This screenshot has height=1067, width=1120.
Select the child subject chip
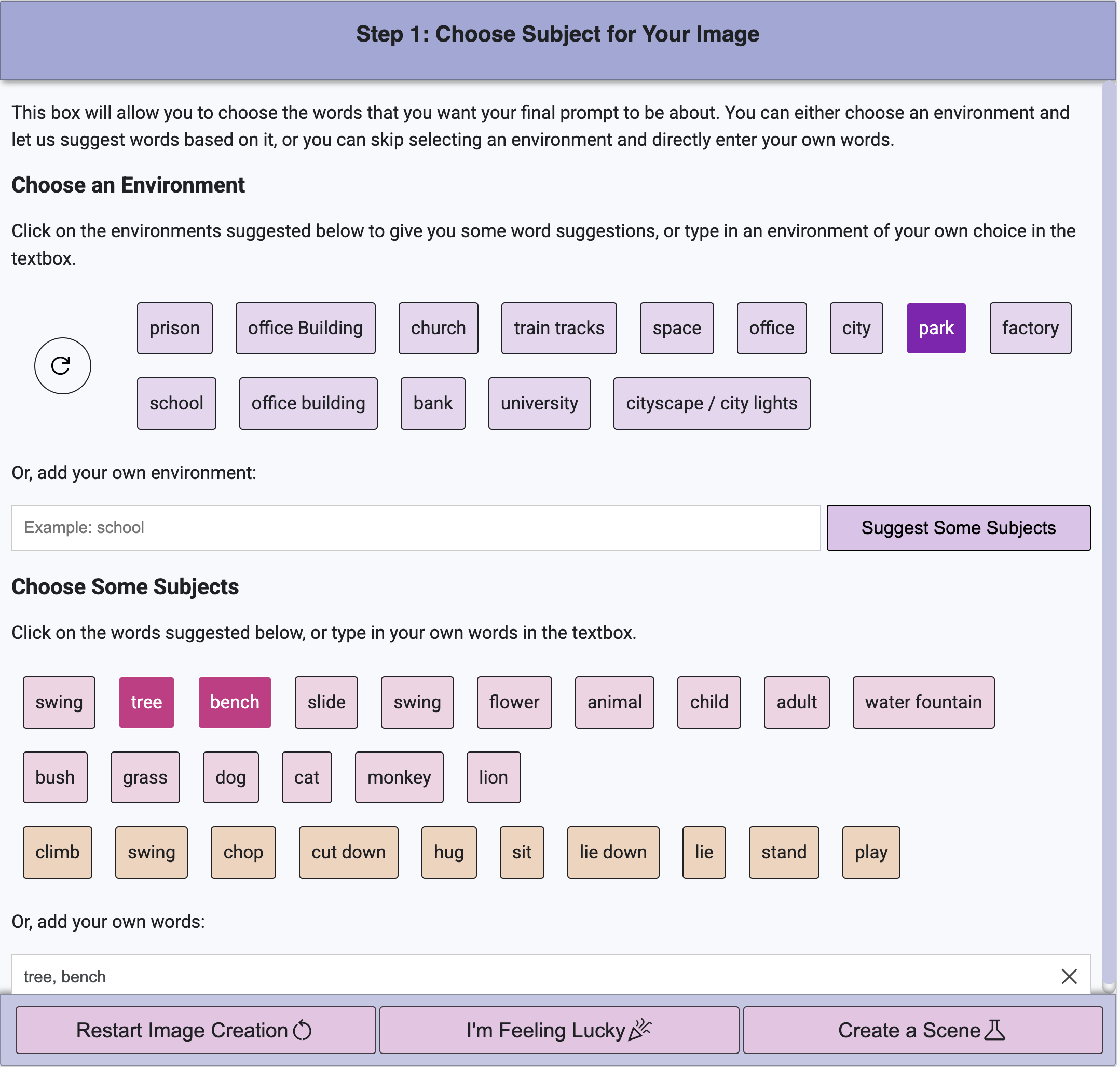709,702
